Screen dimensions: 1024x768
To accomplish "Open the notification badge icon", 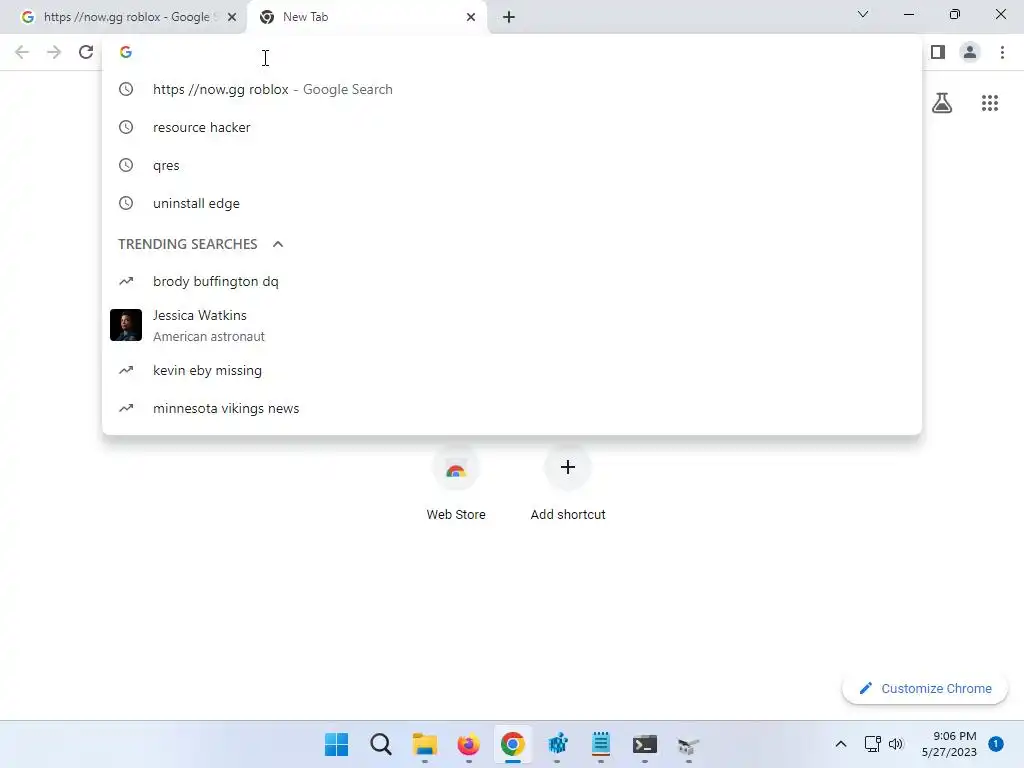I will pyautogui.click(x=995, y=744).
